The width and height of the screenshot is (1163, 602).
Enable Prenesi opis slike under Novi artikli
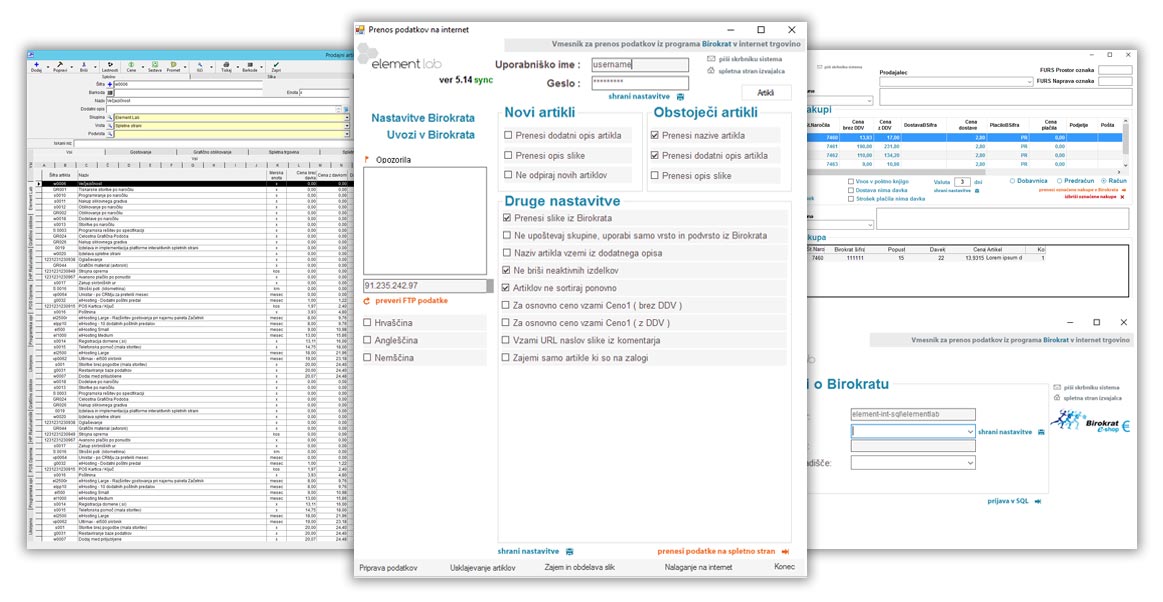point(508,156)
